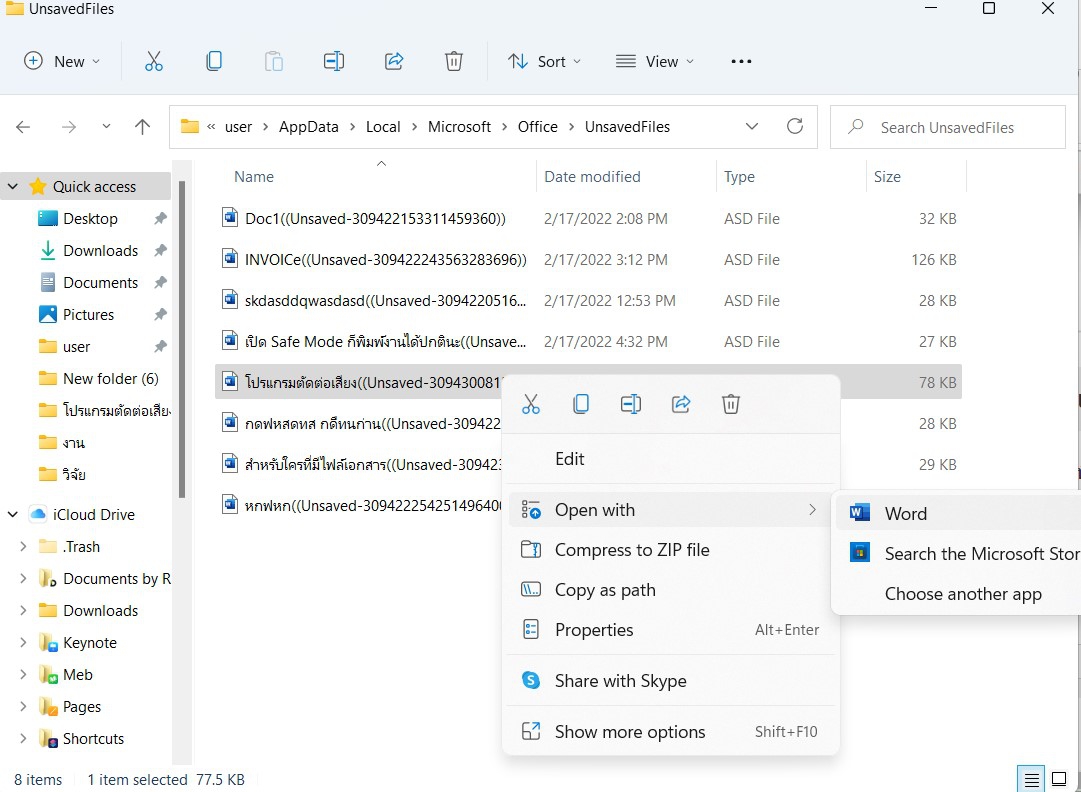Click the Rename icon in the context menu
Image resolution: width=1081 pixels, height=792 pixels.
pos(631,404)
